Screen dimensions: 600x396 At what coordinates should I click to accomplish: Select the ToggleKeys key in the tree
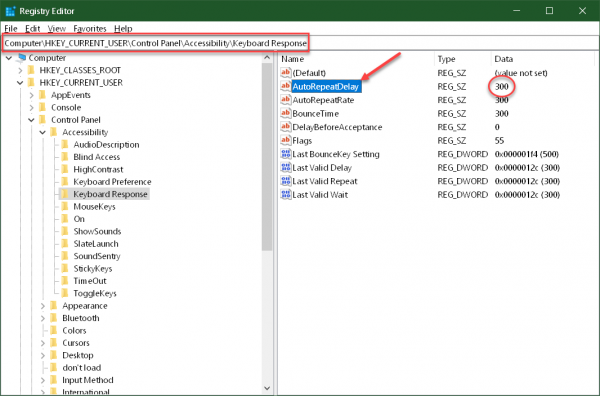[x=95, y=293]
